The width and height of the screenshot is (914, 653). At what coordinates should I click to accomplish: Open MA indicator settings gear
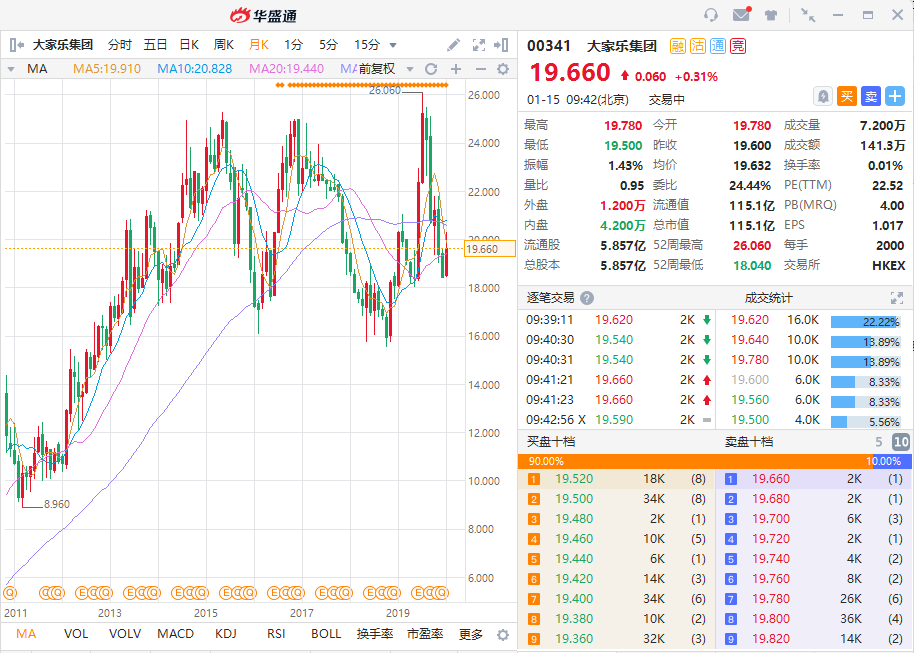502,69
